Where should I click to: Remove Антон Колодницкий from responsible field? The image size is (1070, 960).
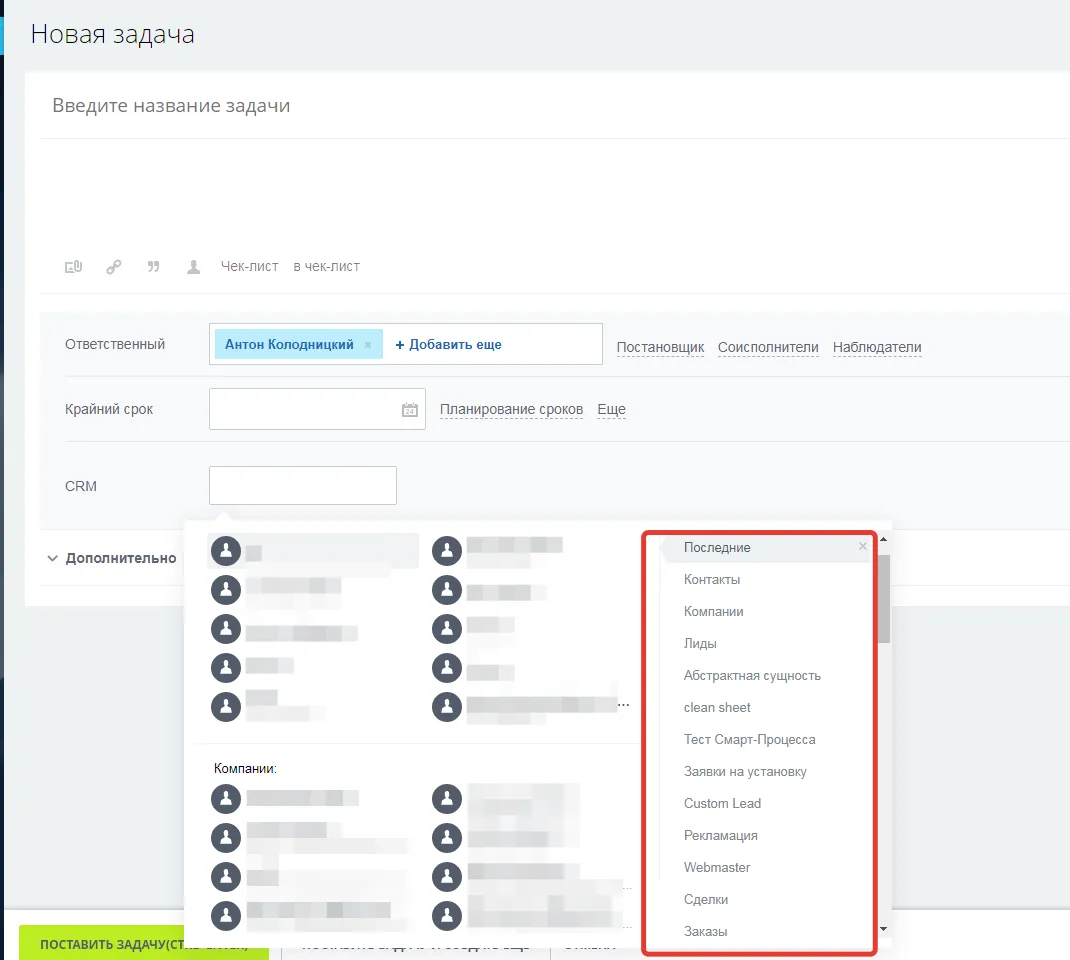[368, 345]
